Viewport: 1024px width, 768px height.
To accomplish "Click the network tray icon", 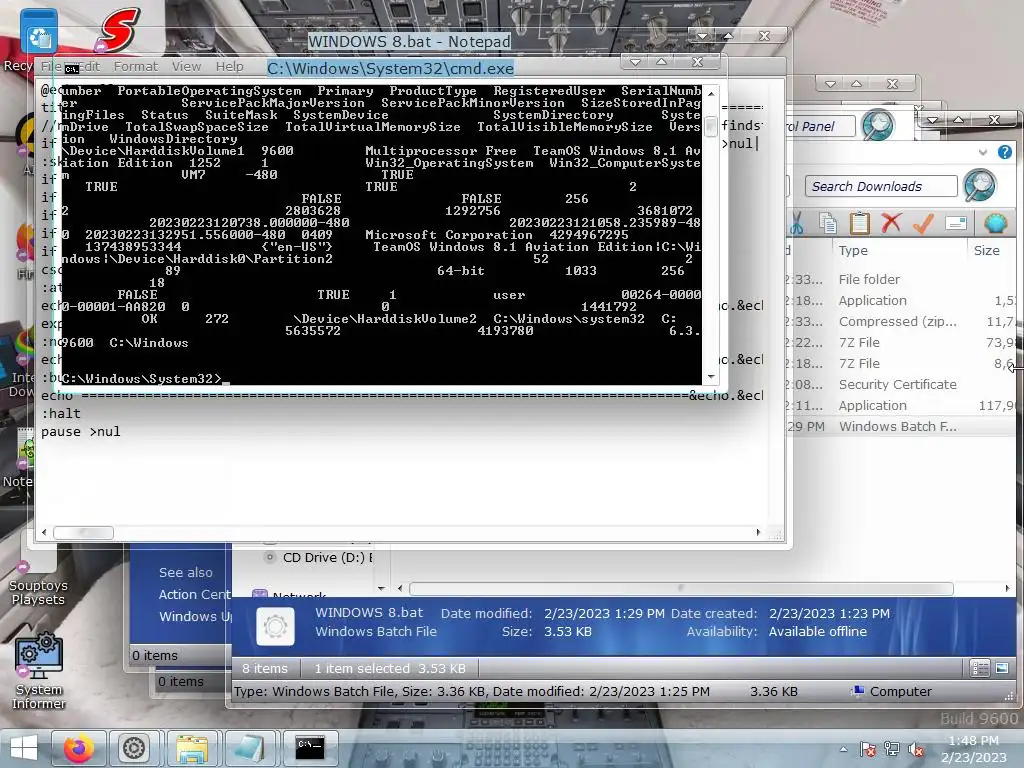I will pyautogui.click(x=891, y=749).
